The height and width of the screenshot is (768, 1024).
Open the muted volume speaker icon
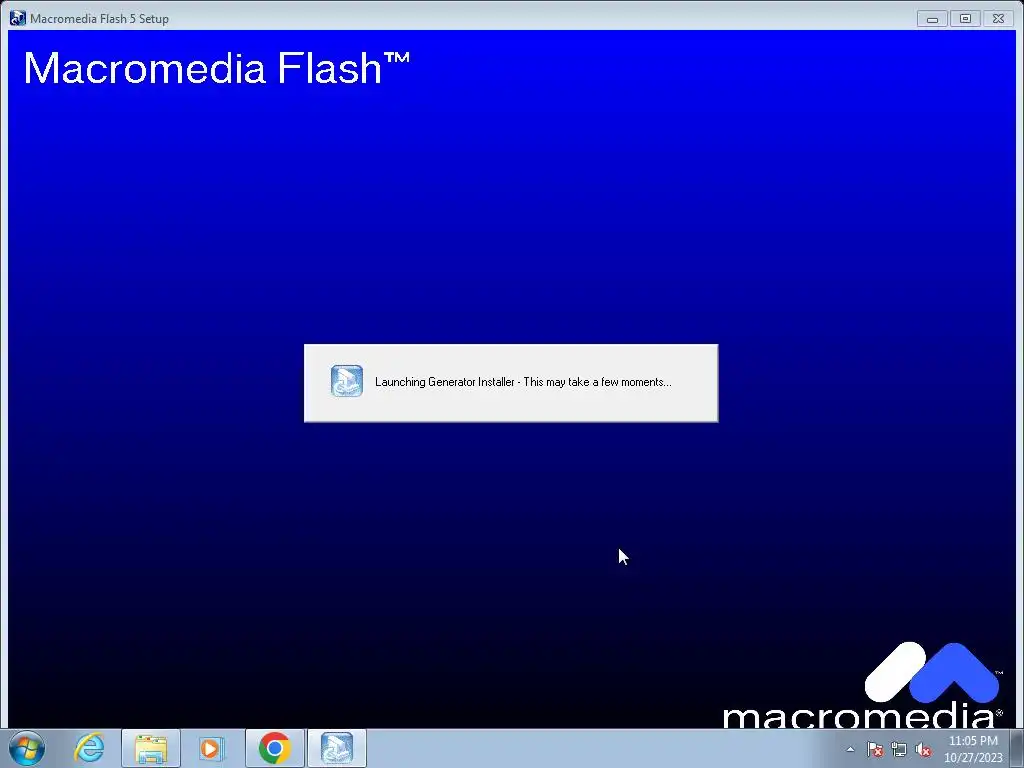(x=923, y=749)
